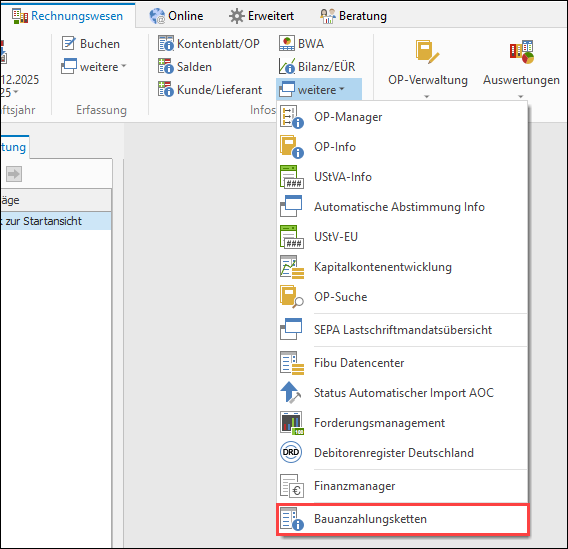Expand the fiscal year dropdown arrow

click(x=16, y=92)
